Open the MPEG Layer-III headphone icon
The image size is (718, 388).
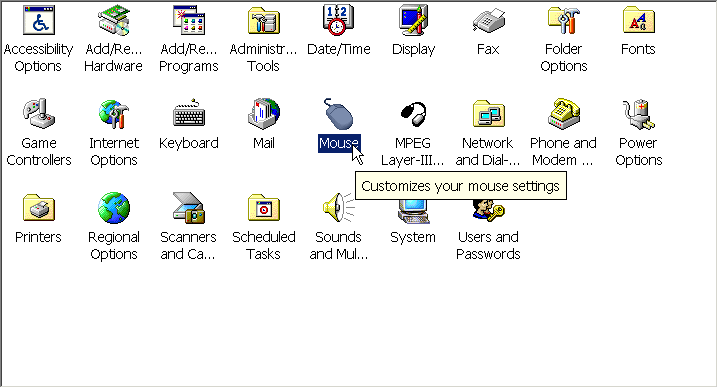coord(413,114)
